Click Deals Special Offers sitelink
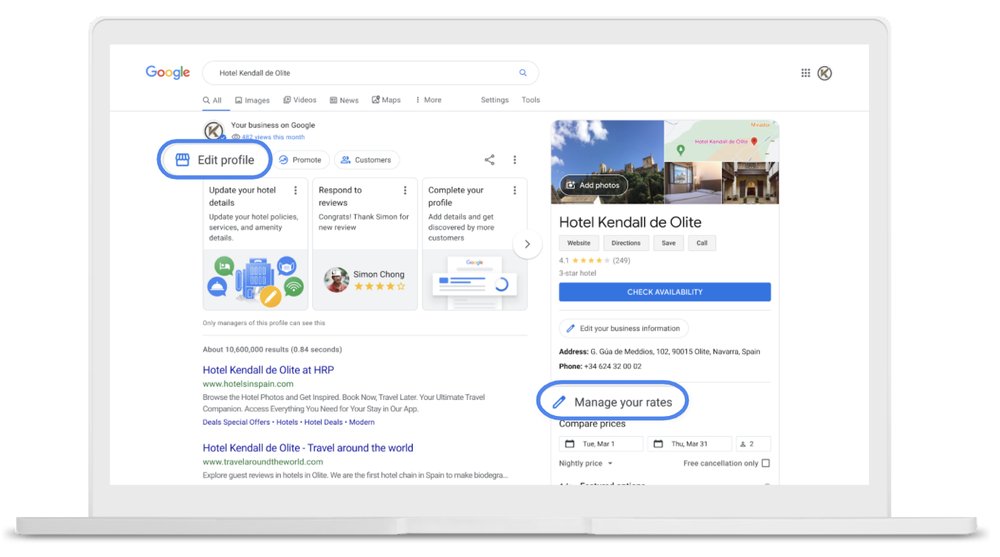1000x557 pixels. [x=237, y=422]
